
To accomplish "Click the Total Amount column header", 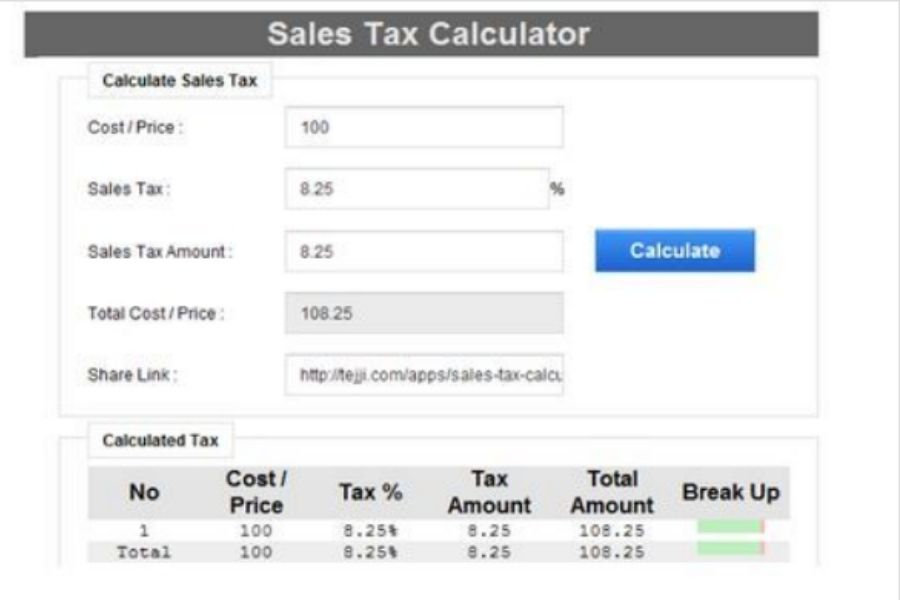I will (612, 492).
